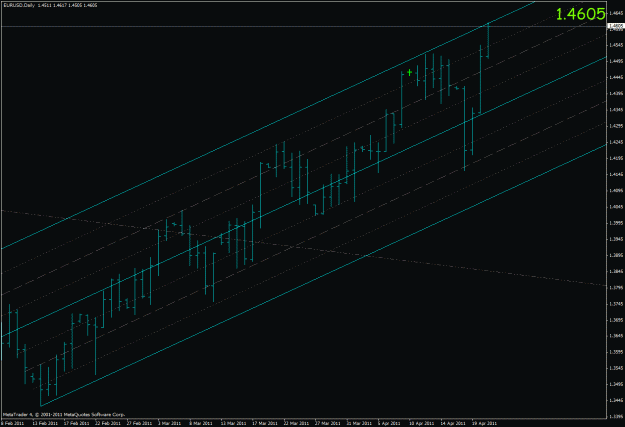Click the 1.3445 price scale label
The height and width of the screenshot is (427, 625).
click(x=616, y=401)
